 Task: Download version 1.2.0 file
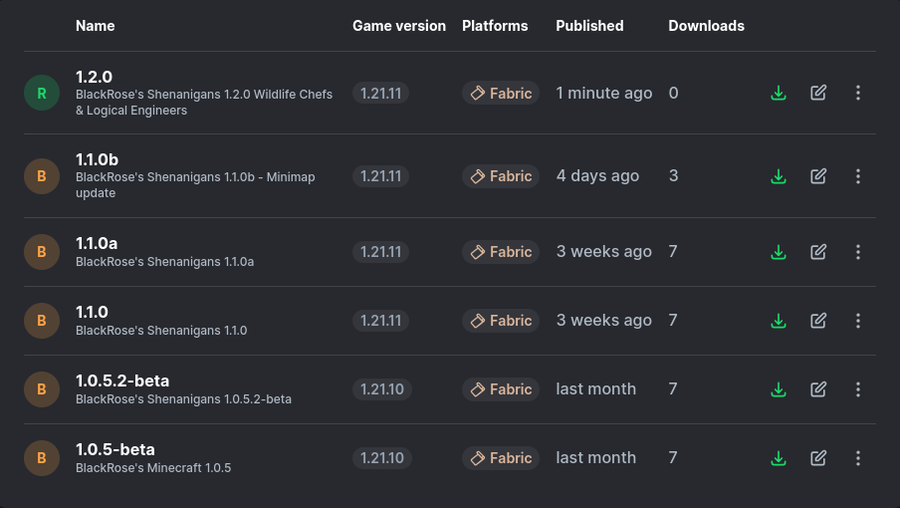pyautogui.click(x=778, y=93)
